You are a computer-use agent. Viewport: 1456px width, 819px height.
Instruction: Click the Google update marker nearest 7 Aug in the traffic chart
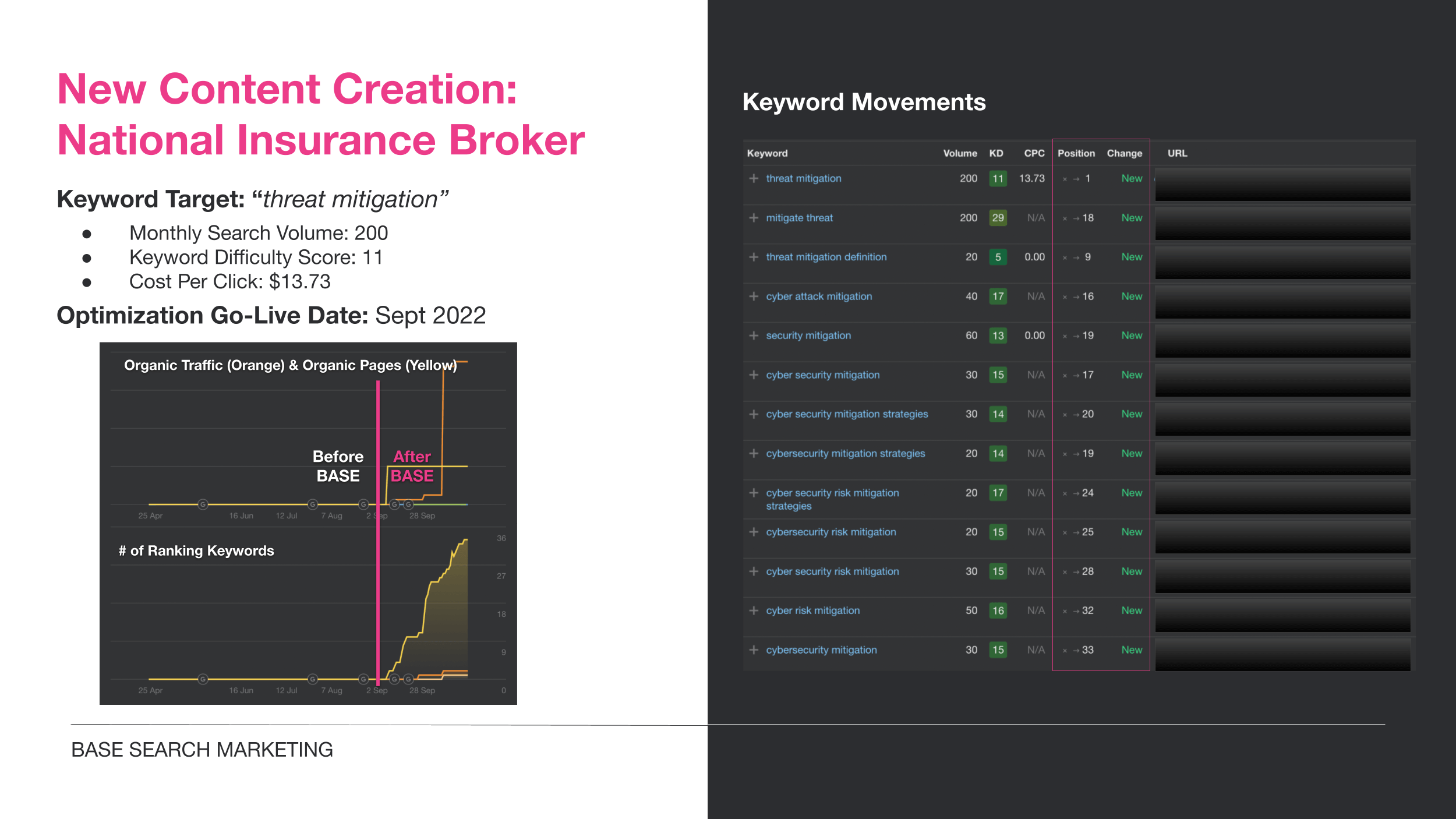(313, 504)
